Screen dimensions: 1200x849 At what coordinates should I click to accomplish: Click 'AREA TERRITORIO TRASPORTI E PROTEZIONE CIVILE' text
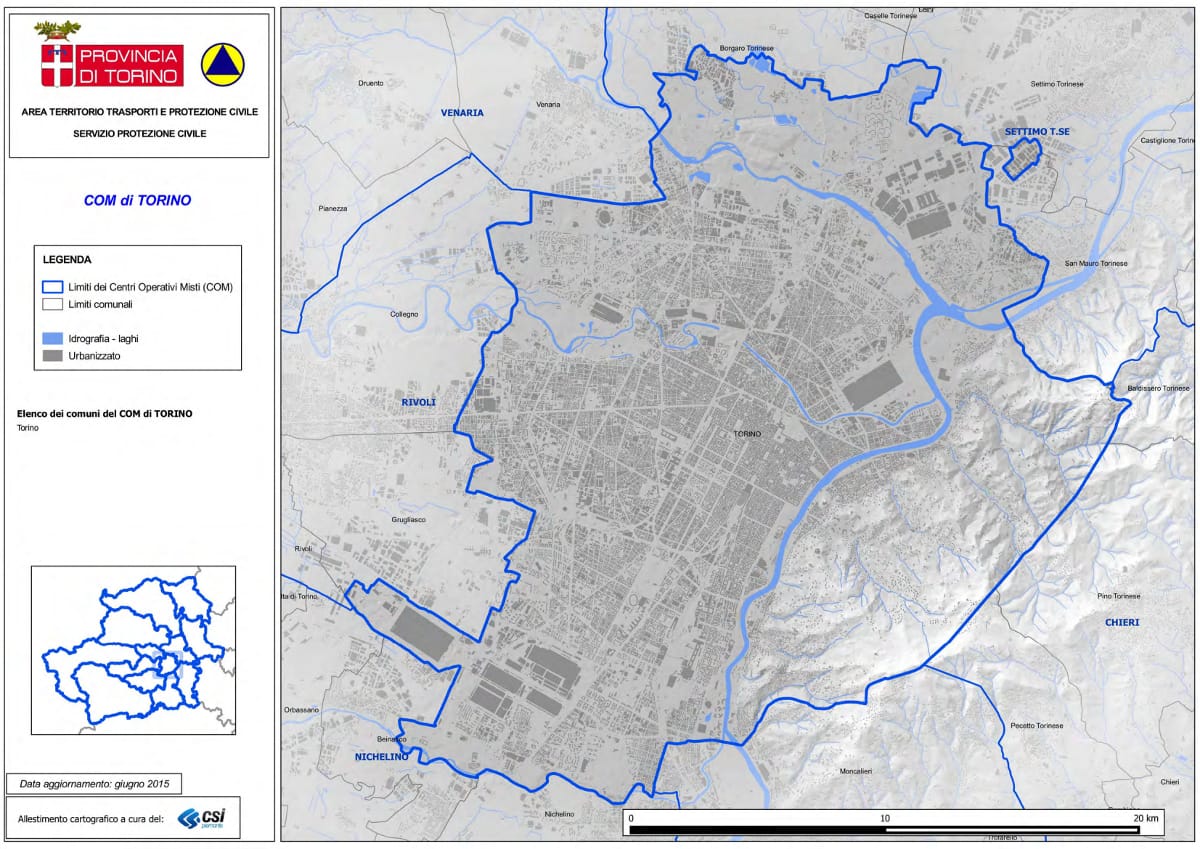139,112
